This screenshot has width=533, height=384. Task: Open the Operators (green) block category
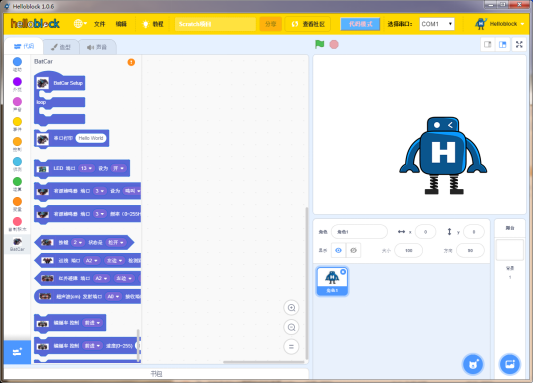[x=17, y=184]
